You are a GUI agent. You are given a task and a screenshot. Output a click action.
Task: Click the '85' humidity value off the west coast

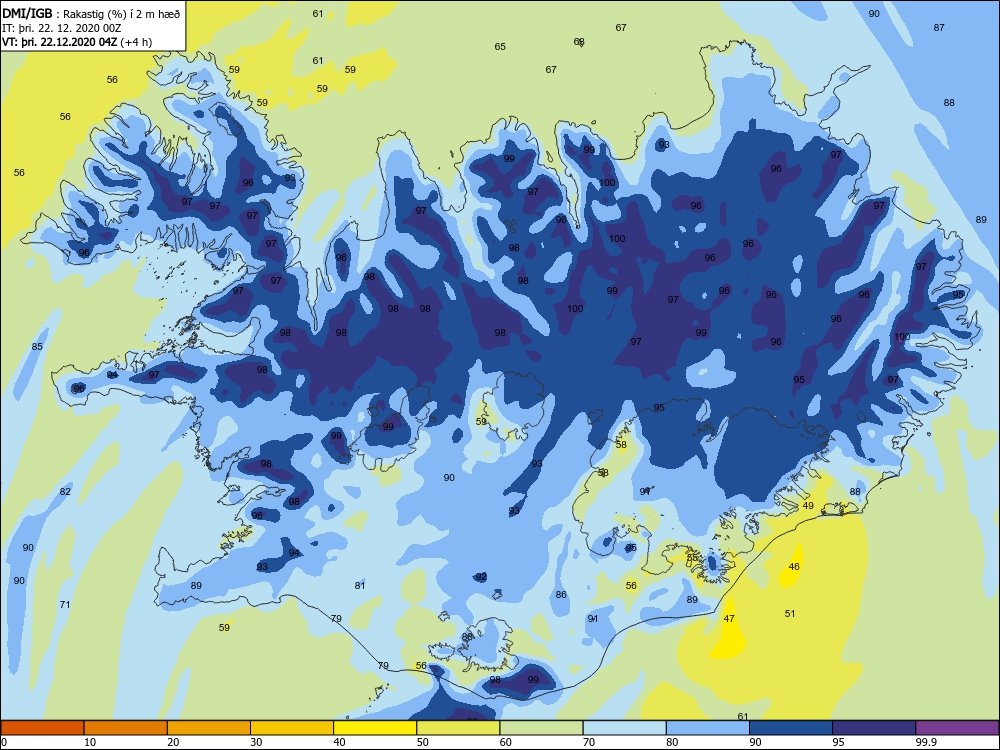click(x=37, y=347)
